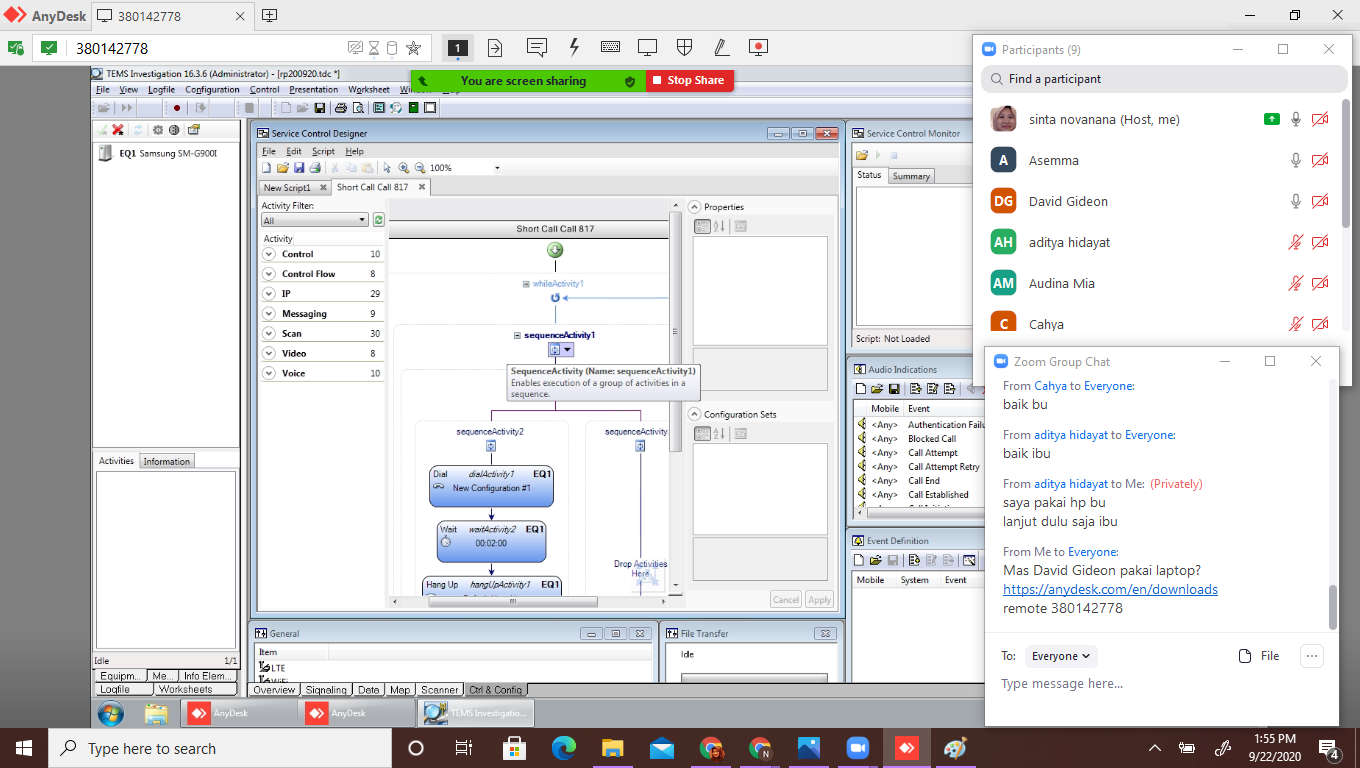This screenshot has height=768, width=1360.
Task: Collapse the sequenceActivity1 node box
Action: (x=517, y=336)
